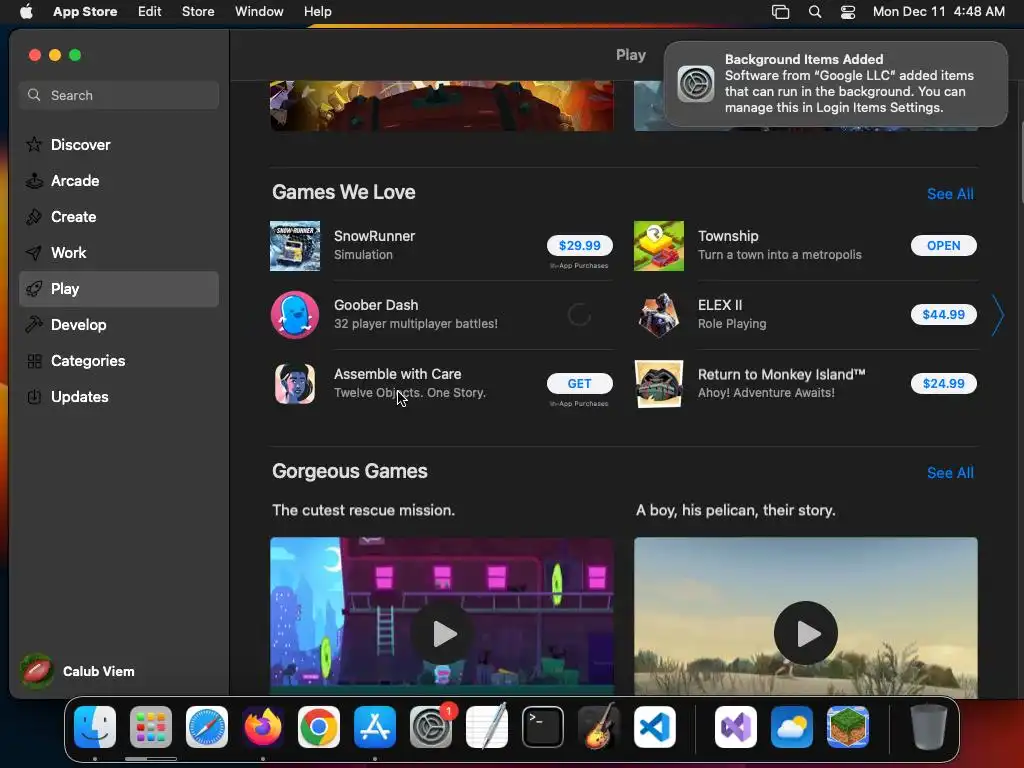
Task: Click the Goober Dash loading spinner
Action: (579, 315)
